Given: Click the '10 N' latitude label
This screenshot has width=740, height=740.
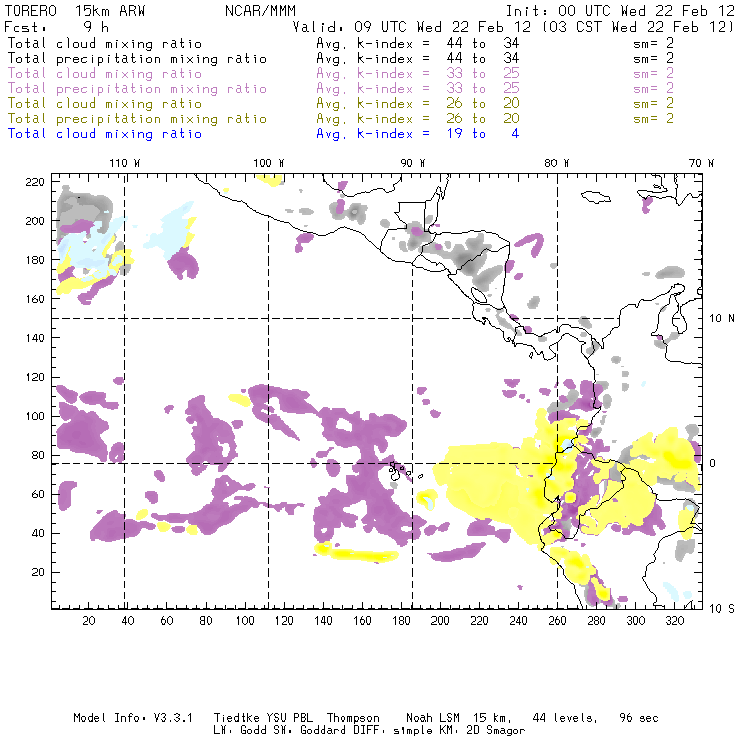Looking at the screenshot, I should [722, 318].
